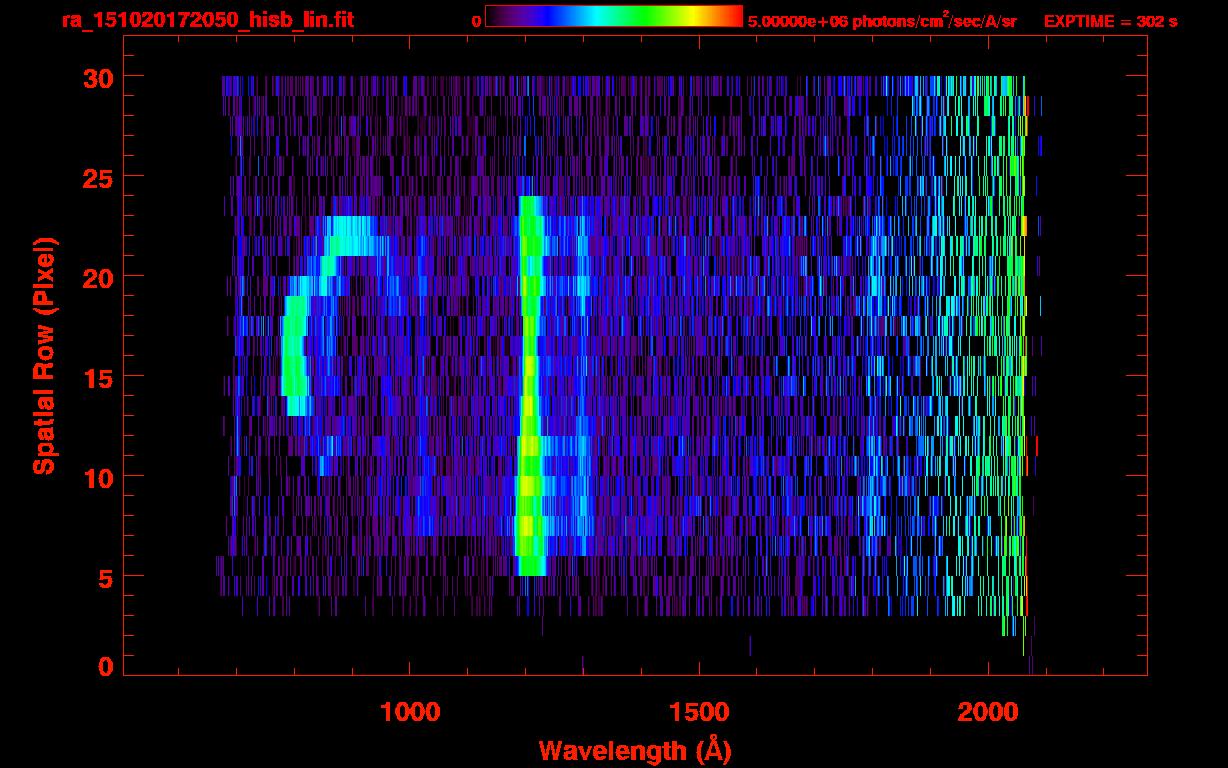Click the file name title ra_151020172050_hisb_lin.fit
The height and width of the screenshot is (768, 1228).
[x=207, y=20]
